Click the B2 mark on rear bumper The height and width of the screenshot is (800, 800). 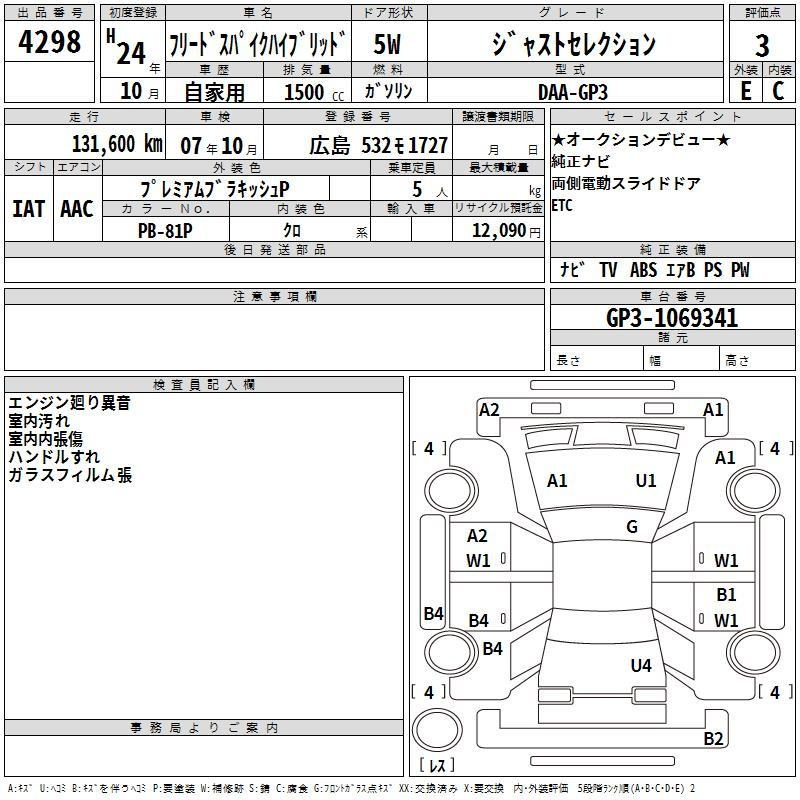(713, 738)
